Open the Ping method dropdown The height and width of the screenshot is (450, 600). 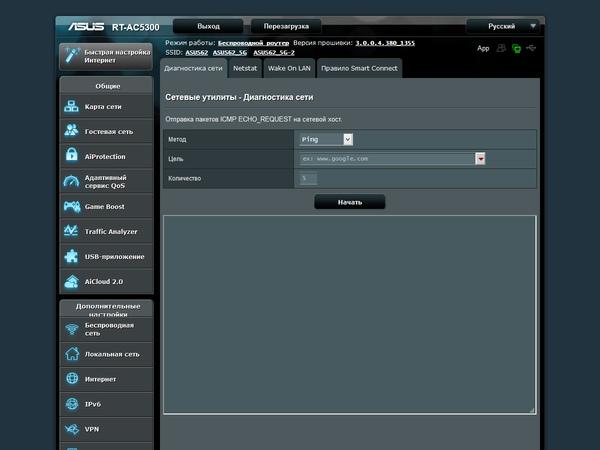[326, 139]
